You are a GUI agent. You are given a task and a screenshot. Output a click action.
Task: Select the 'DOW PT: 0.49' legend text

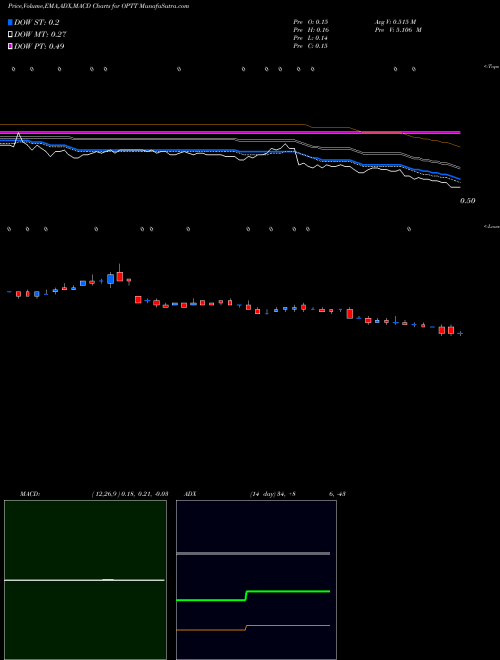[39, 46]
